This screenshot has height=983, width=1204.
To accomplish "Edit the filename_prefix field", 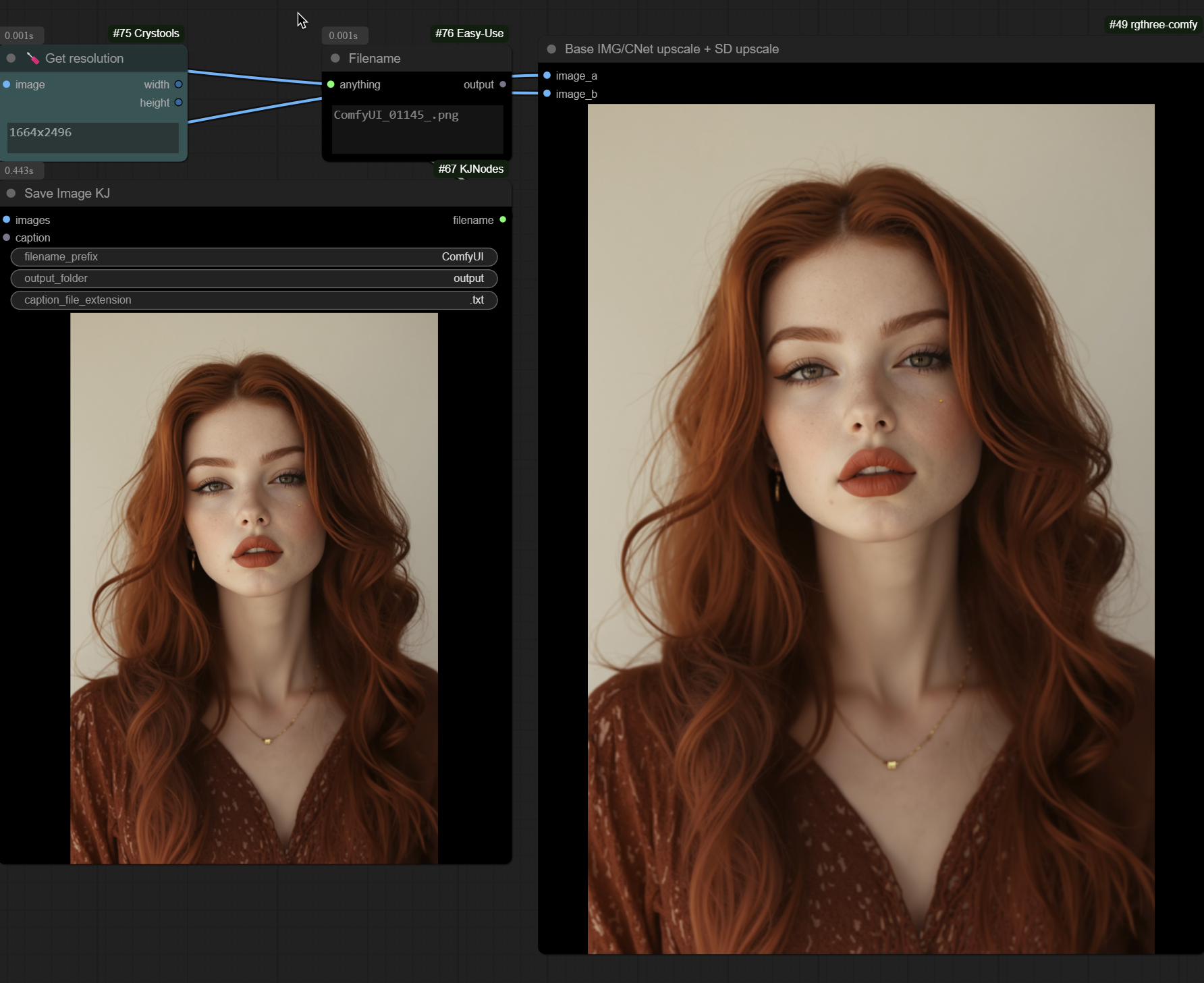I will (x=254, y=257).
